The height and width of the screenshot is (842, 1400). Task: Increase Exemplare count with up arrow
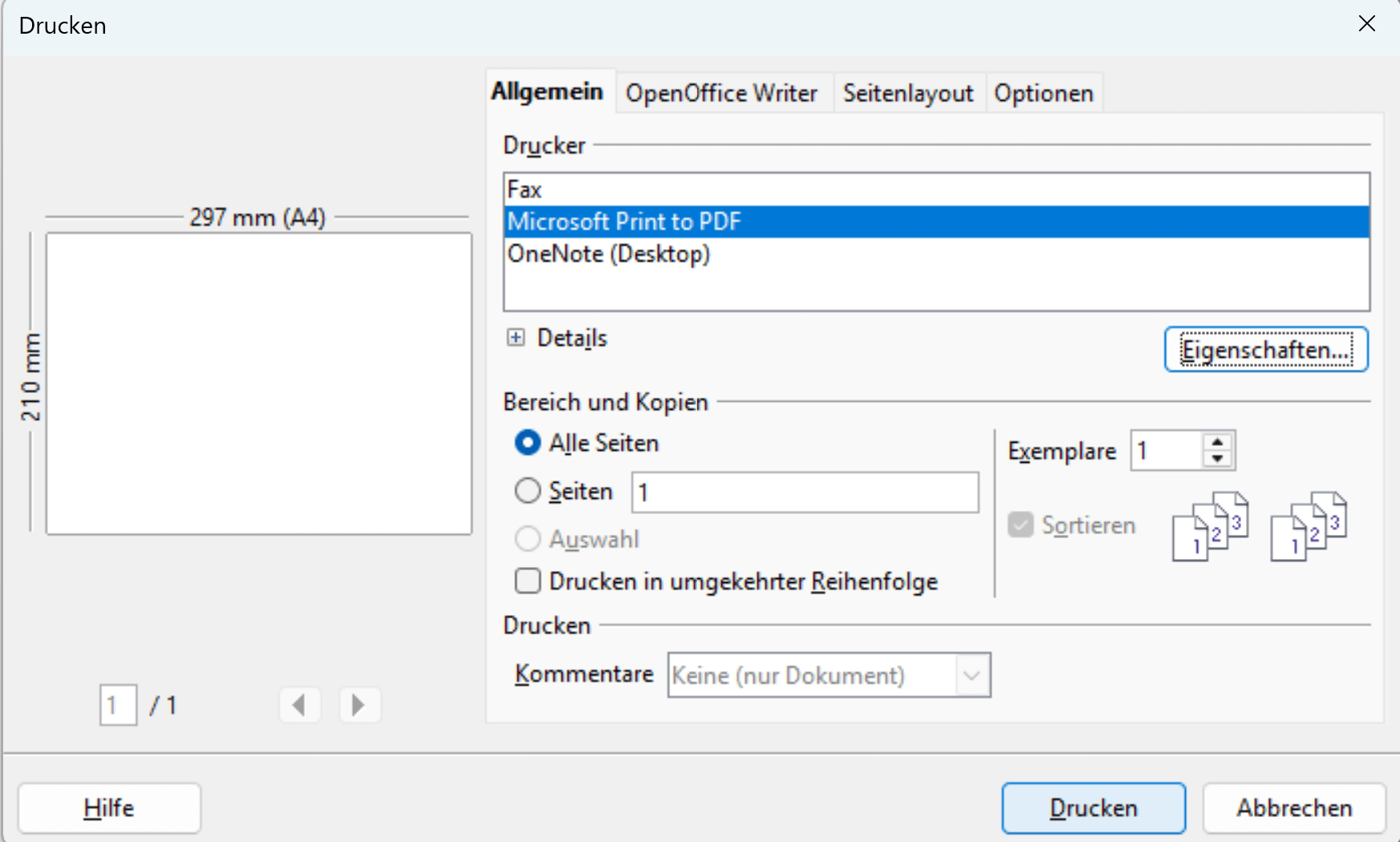pos(1218,442)
